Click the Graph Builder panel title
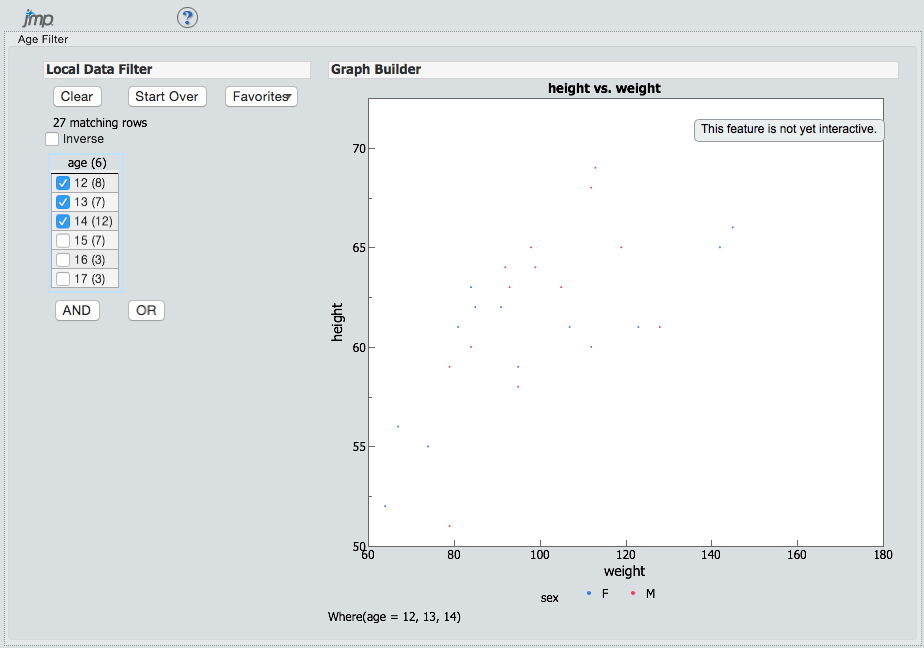Viewport: 924px width, 648px height. click(376, 70)
